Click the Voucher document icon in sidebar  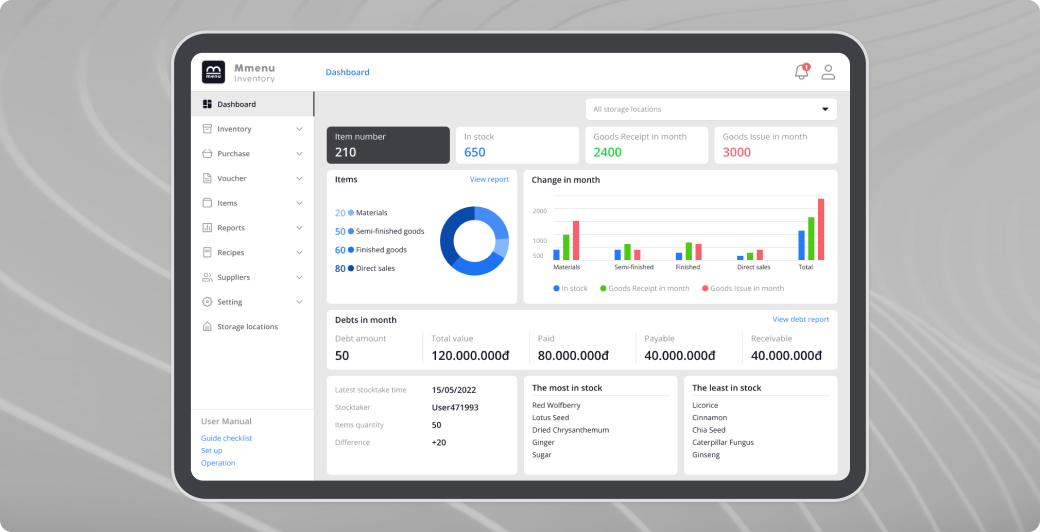[x=207, y=178]
